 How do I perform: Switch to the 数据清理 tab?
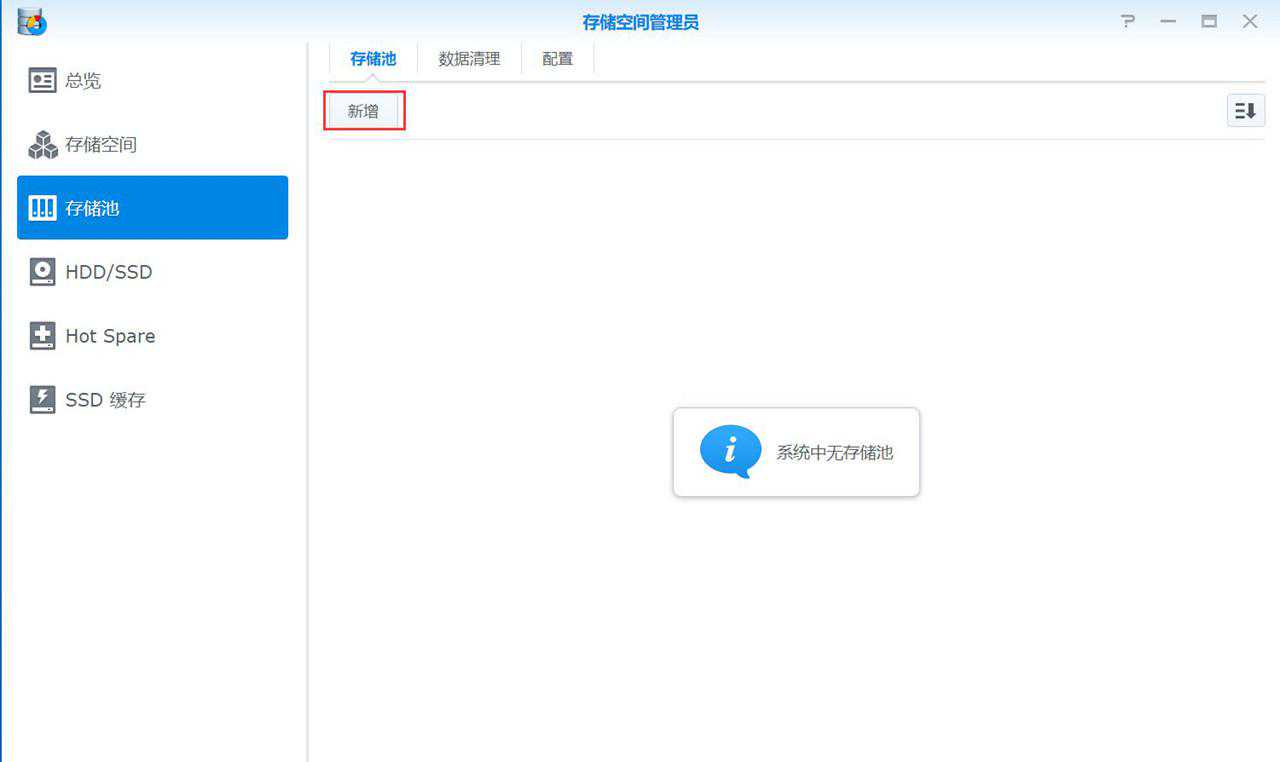pyautogui.click(x=469, y=59)
